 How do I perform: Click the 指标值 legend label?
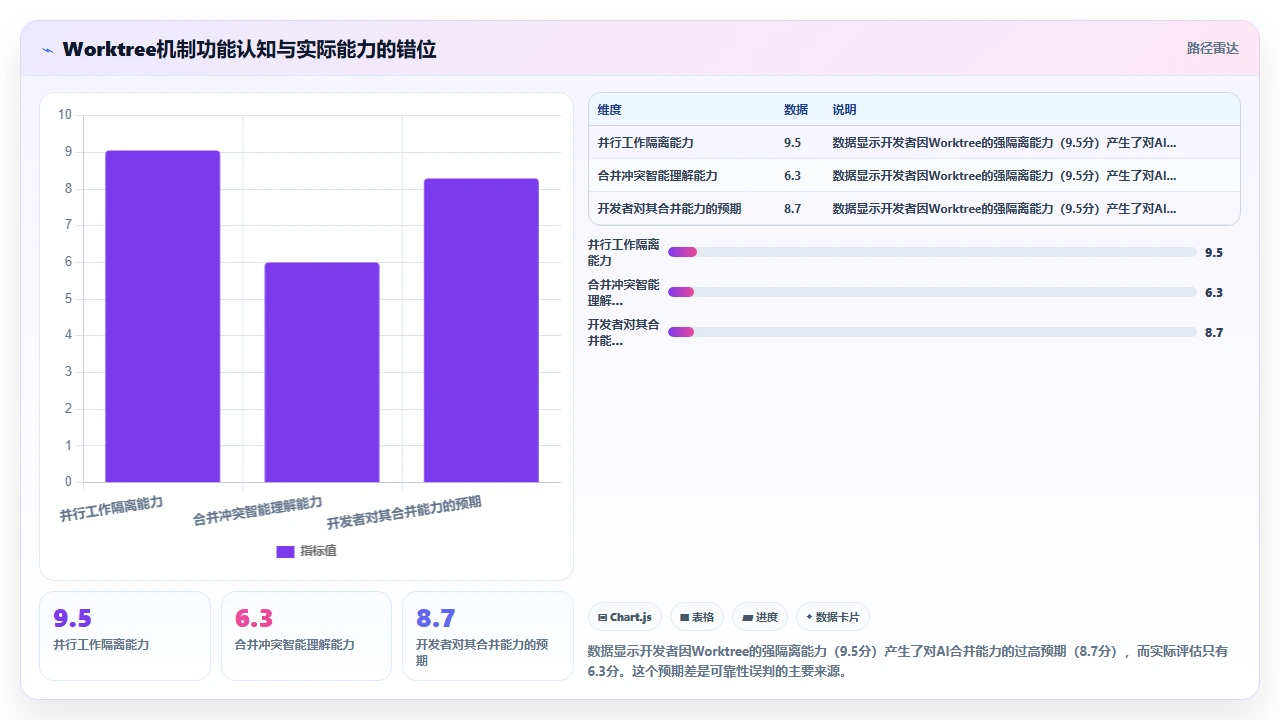pos(319,551)
